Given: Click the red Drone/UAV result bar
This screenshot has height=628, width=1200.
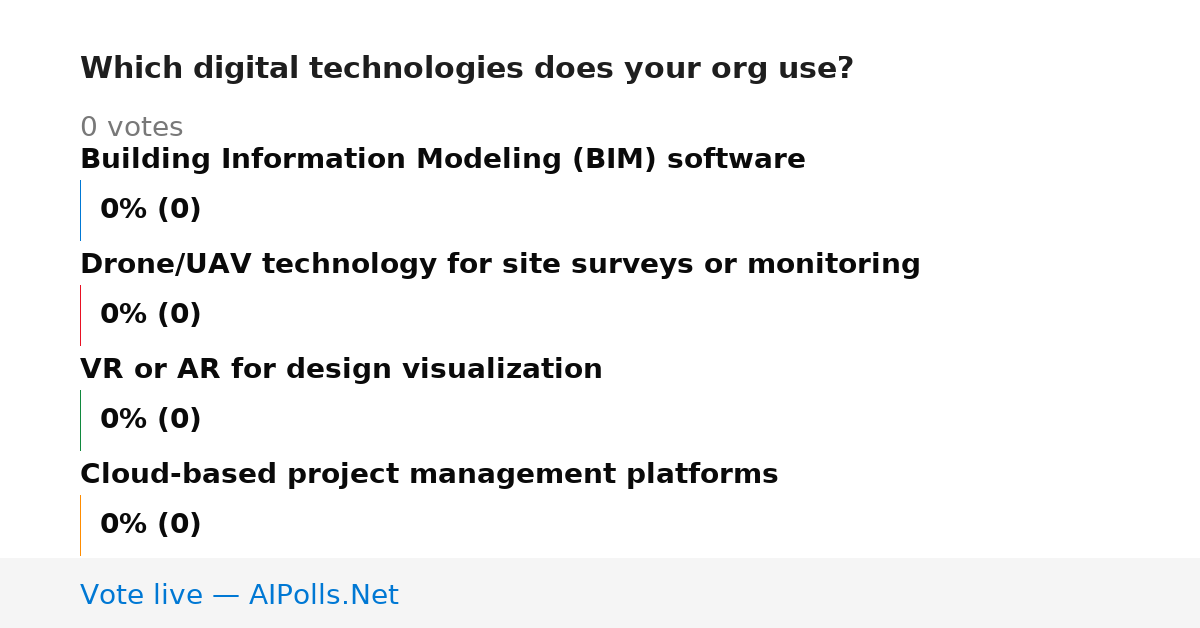Looking at the screenshot, I should [80, 315].
